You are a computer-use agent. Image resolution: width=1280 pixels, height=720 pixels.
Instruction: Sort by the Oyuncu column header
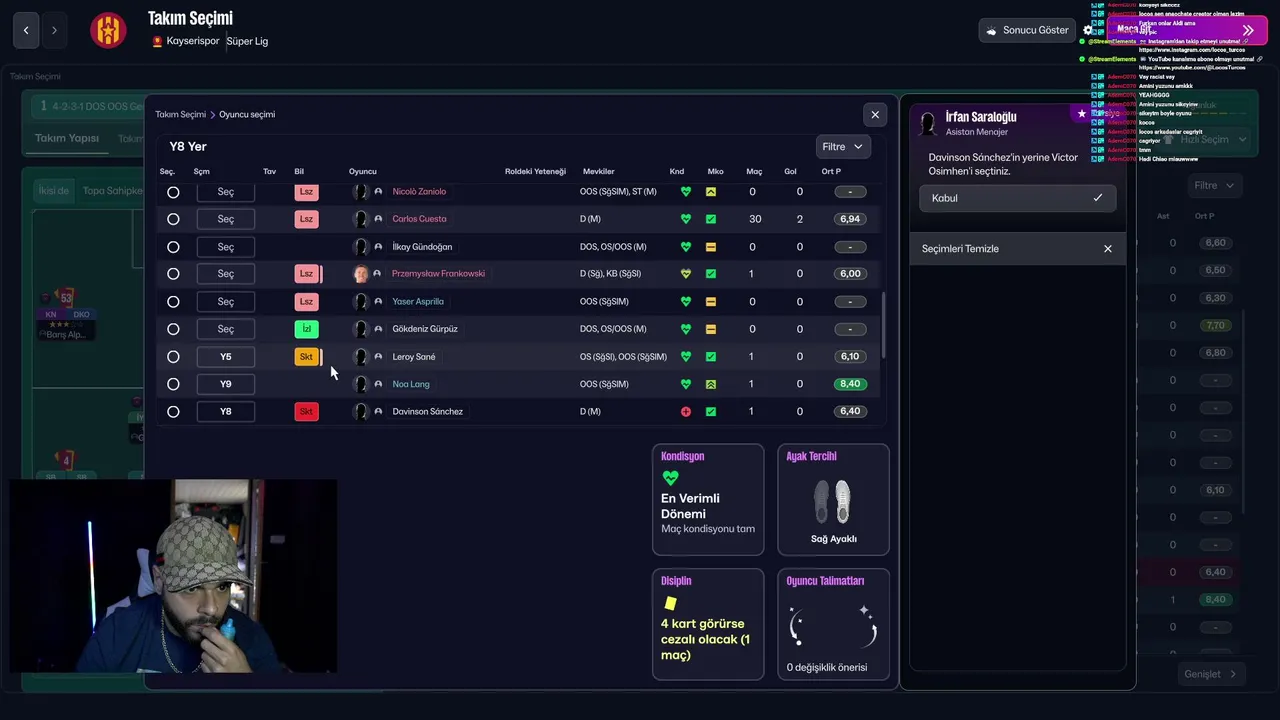[363, 172]
